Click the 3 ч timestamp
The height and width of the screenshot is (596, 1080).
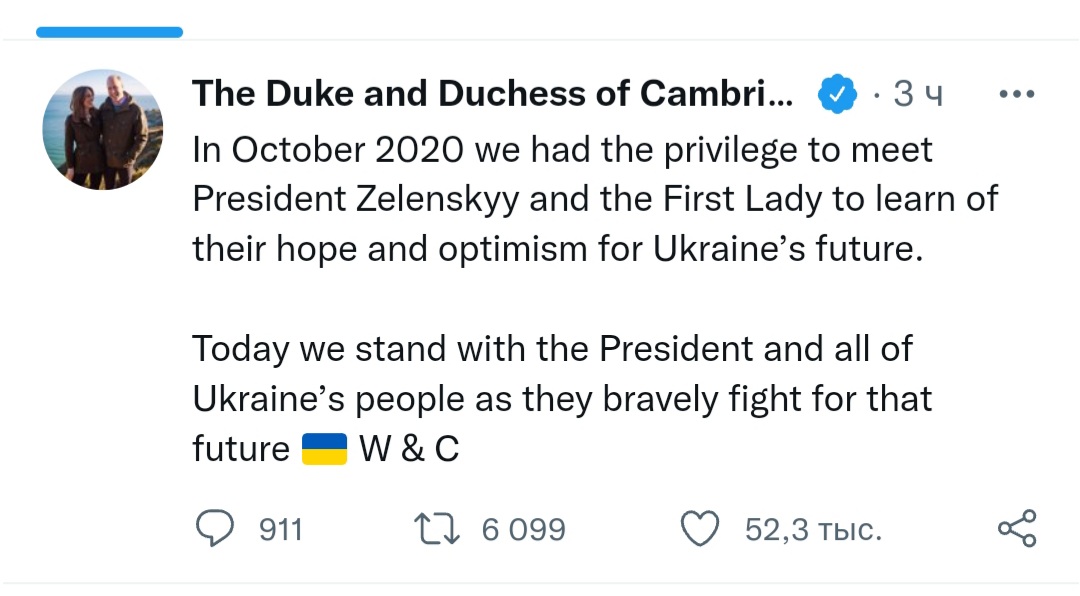917,94
